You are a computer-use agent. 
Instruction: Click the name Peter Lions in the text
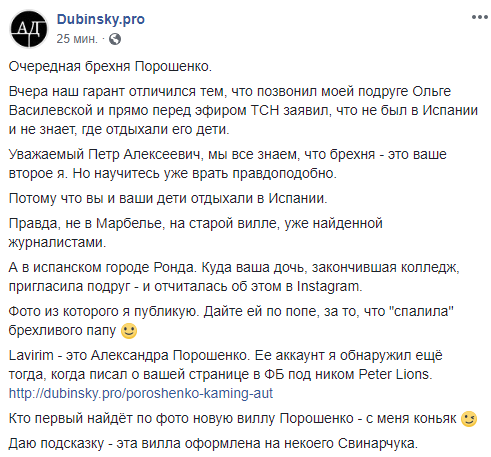pos(395,374)
